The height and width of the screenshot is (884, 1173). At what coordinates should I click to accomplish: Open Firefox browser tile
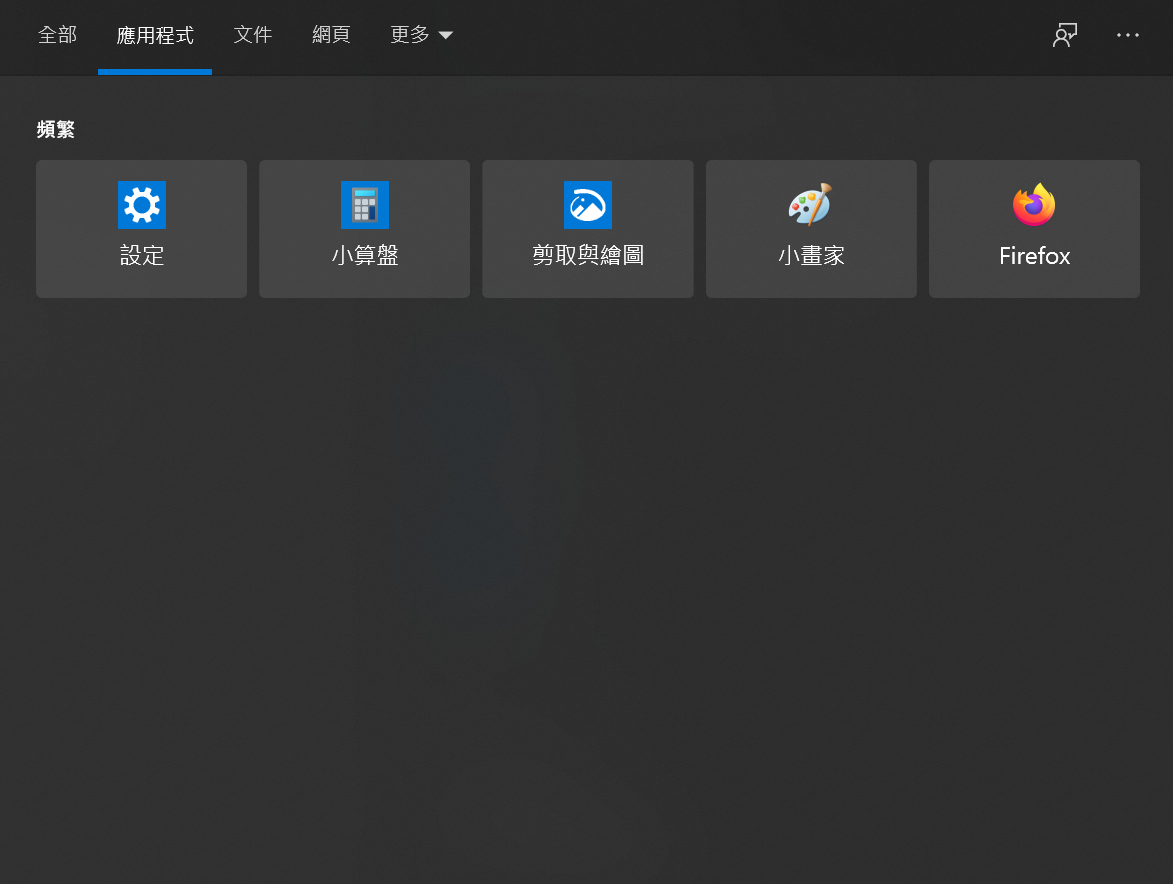click(1034, 229)
